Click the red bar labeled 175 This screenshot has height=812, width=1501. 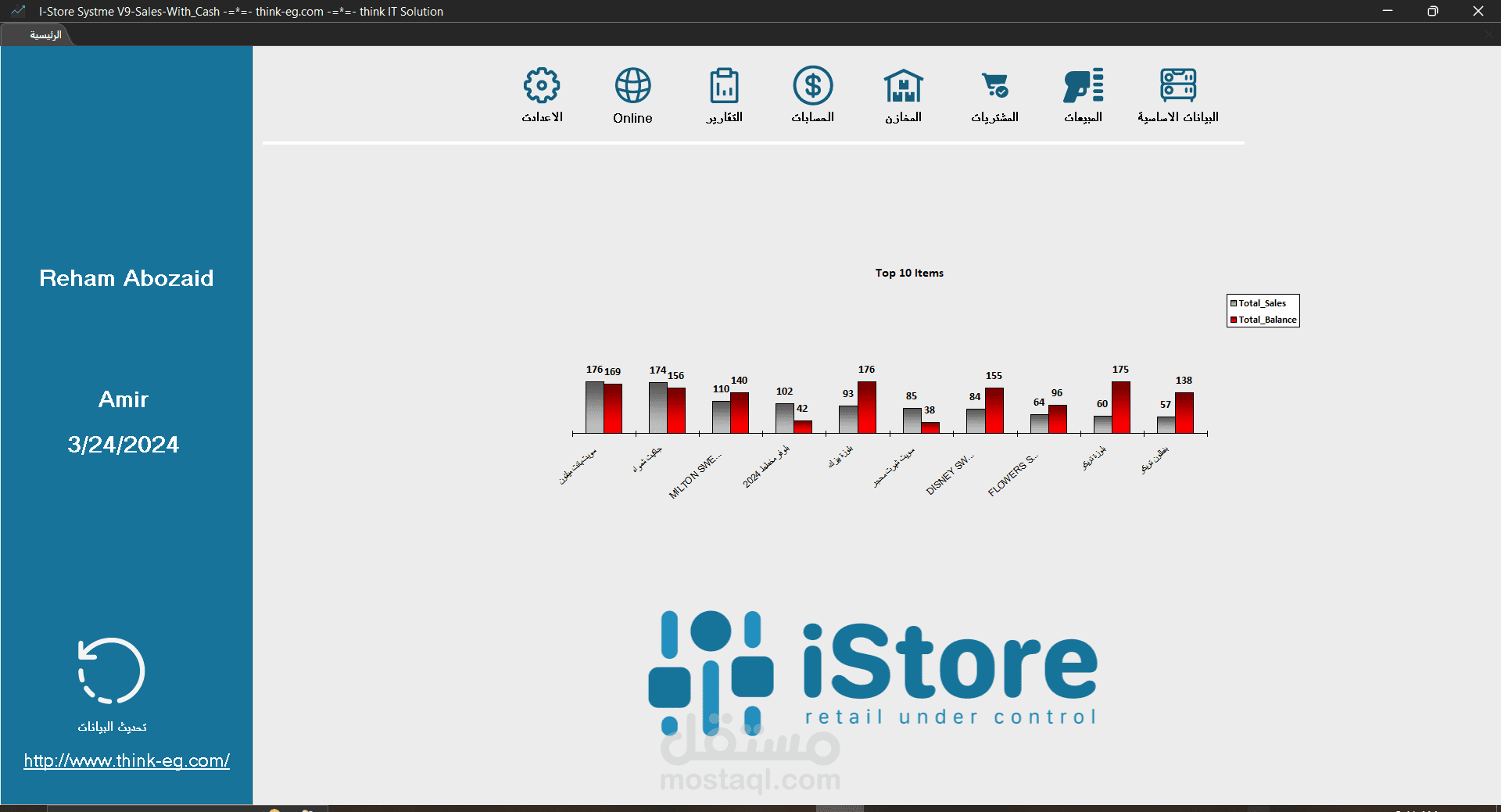1121,407
